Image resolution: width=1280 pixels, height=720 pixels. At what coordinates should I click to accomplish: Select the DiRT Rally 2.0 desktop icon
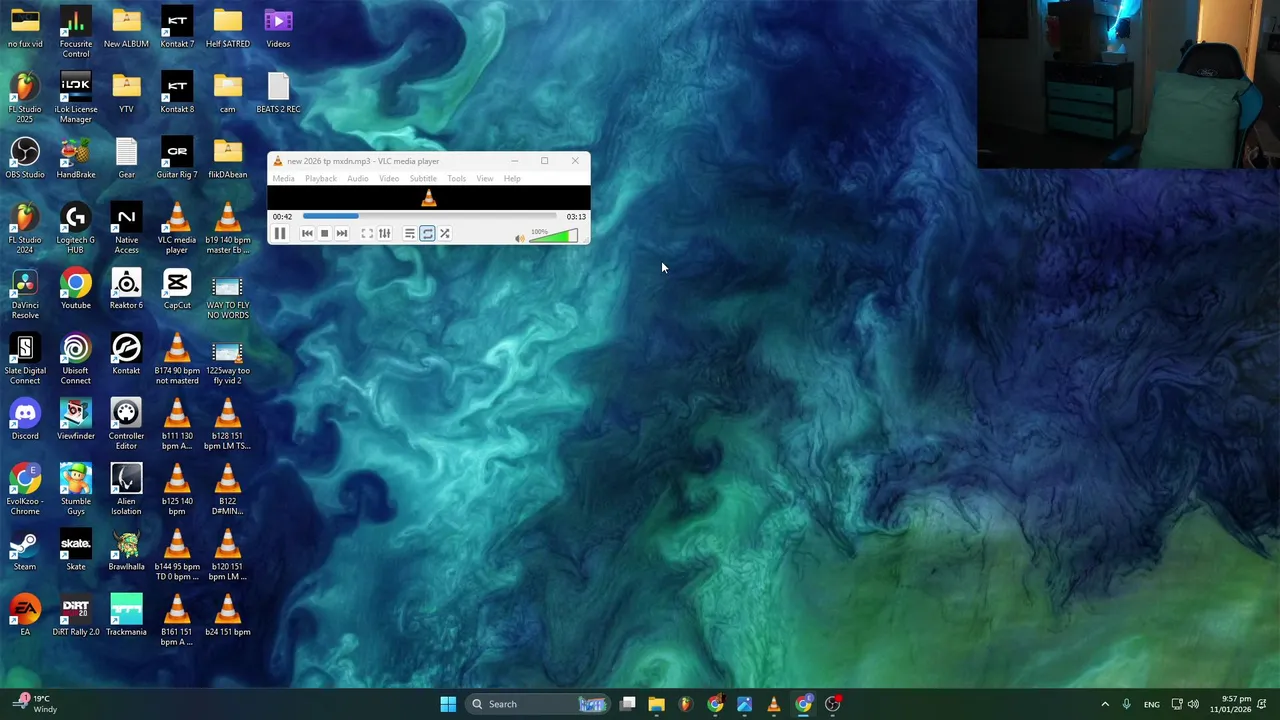[x=76, y=616]
